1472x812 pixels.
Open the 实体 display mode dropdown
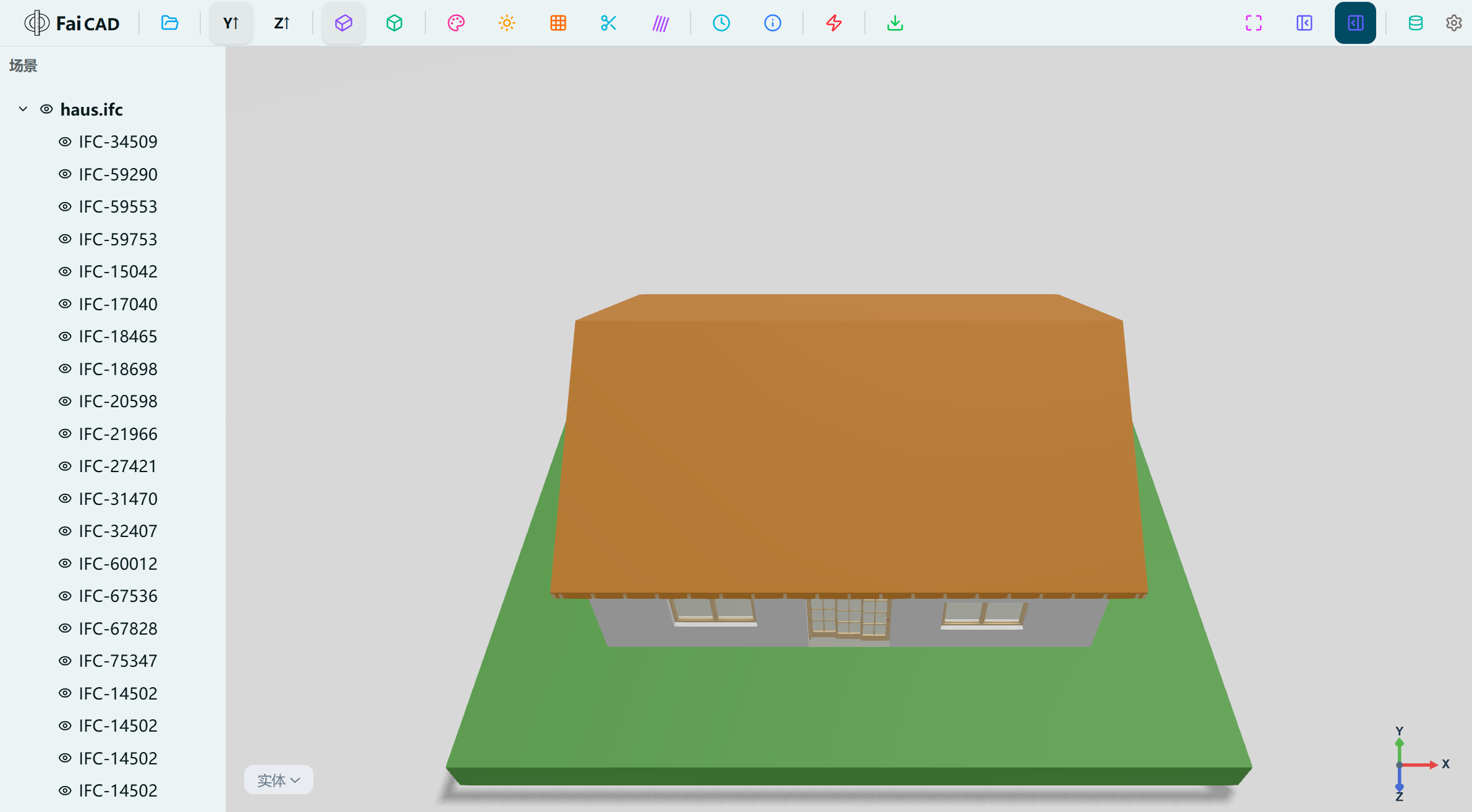coord(279,780)
